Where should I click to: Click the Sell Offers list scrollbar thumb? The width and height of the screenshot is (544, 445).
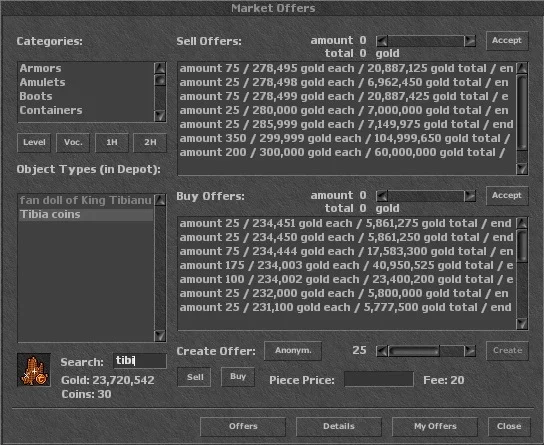pyautogui.click(x=522, y=112)
